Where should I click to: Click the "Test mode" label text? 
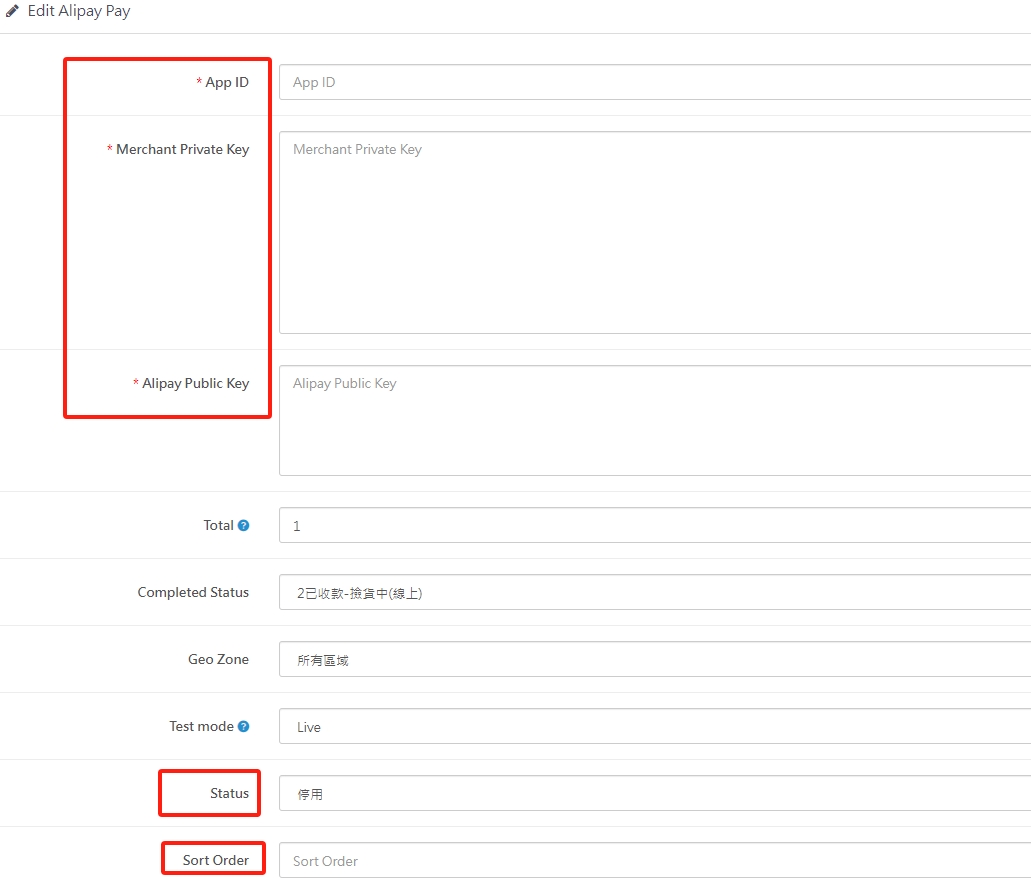pos(201,727)
